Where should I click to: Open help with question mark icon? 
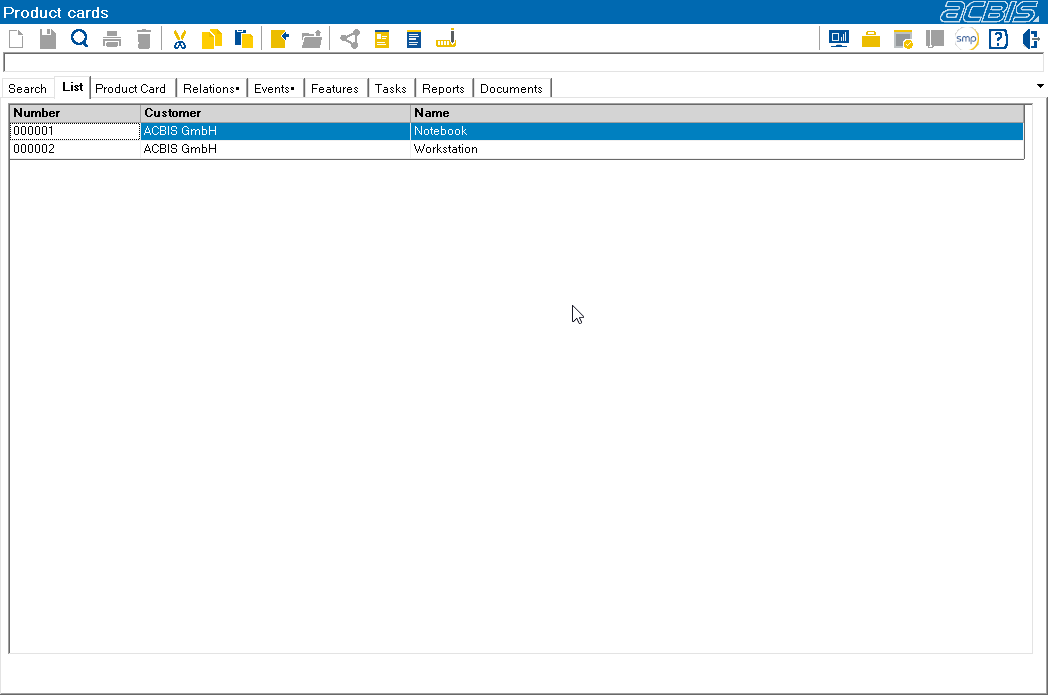pyautogui.click(x=999, y=39)
